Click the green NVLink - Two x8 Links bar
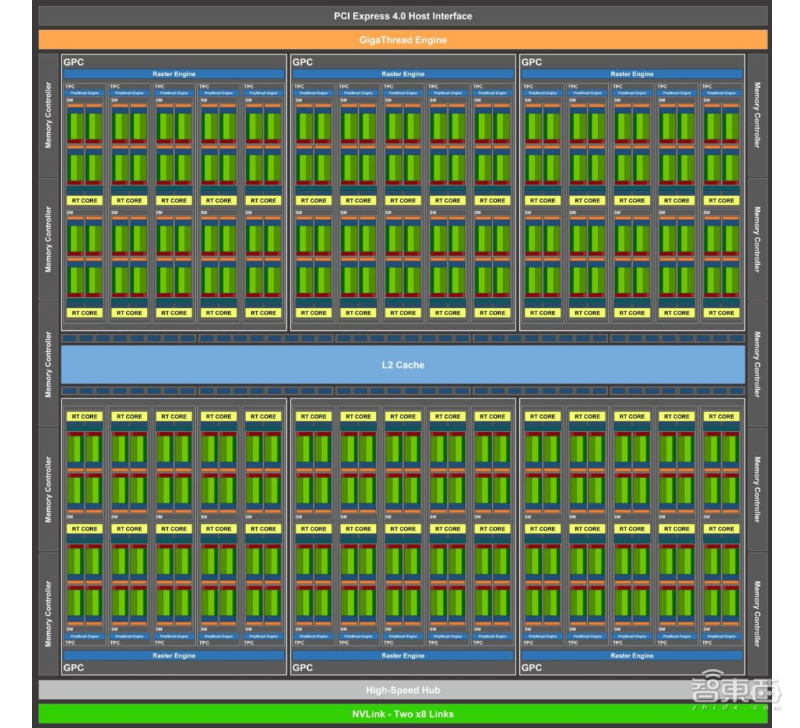Image resolution: width=800 pixels, height=728 pixels. 403,714
